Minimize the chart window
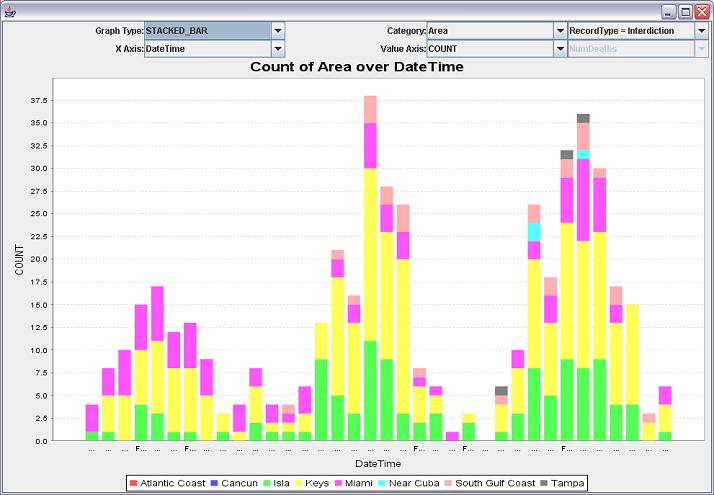The height and width of the screenshot is (495, 714). pos(668,12)
